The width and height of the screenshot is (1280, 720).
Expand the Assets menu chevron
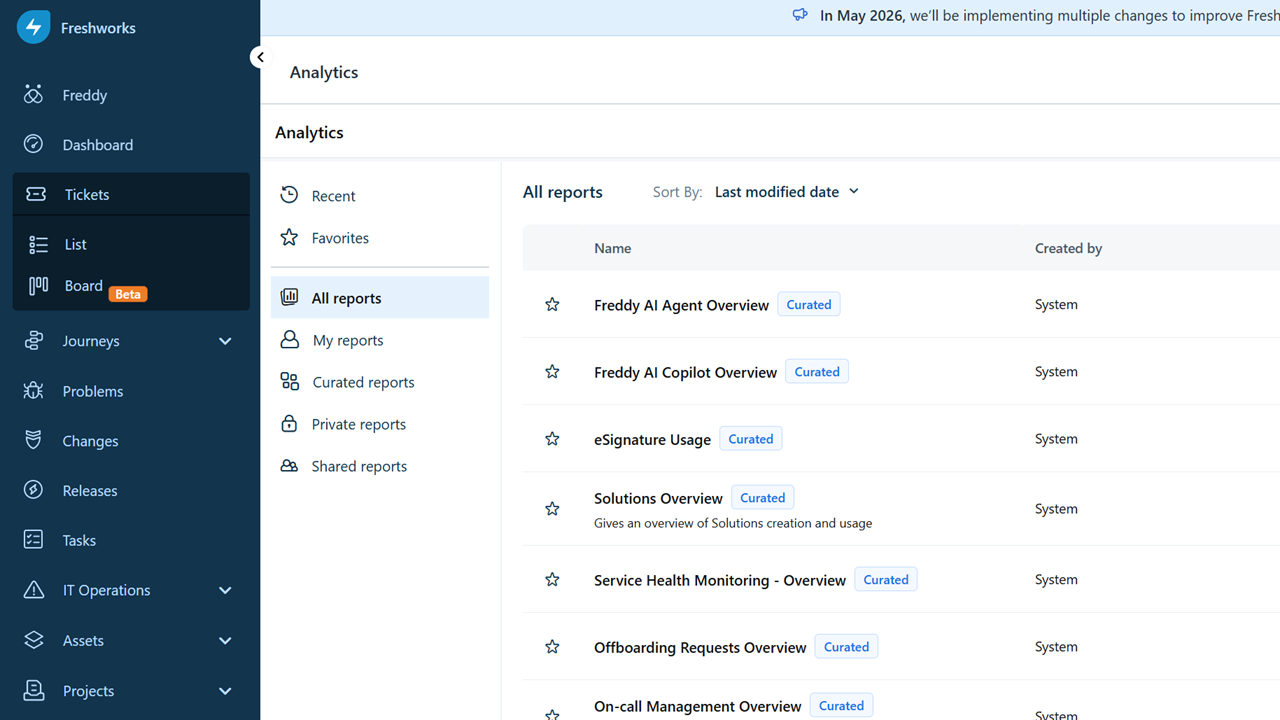click(x=225, y=640)
